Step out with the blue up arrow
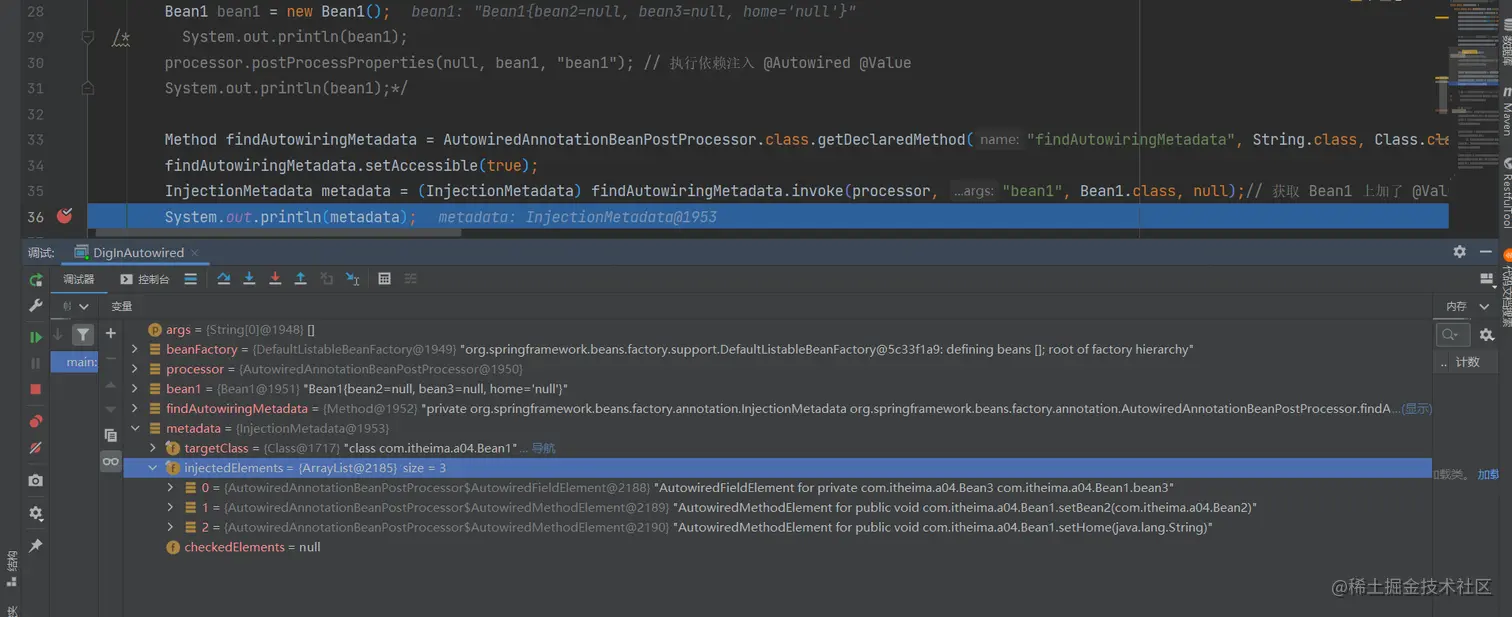1512x617 pixels. click(x=300, y=279)
